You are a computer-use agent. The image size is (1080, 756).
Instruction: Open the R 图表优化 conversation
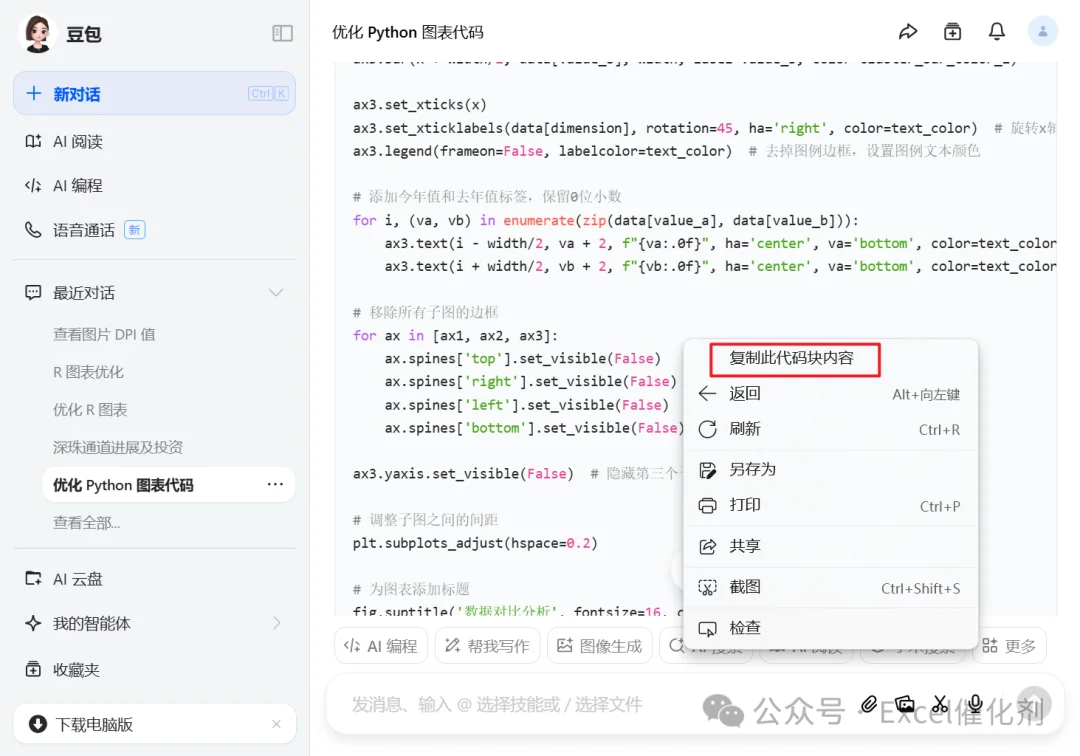88,372
